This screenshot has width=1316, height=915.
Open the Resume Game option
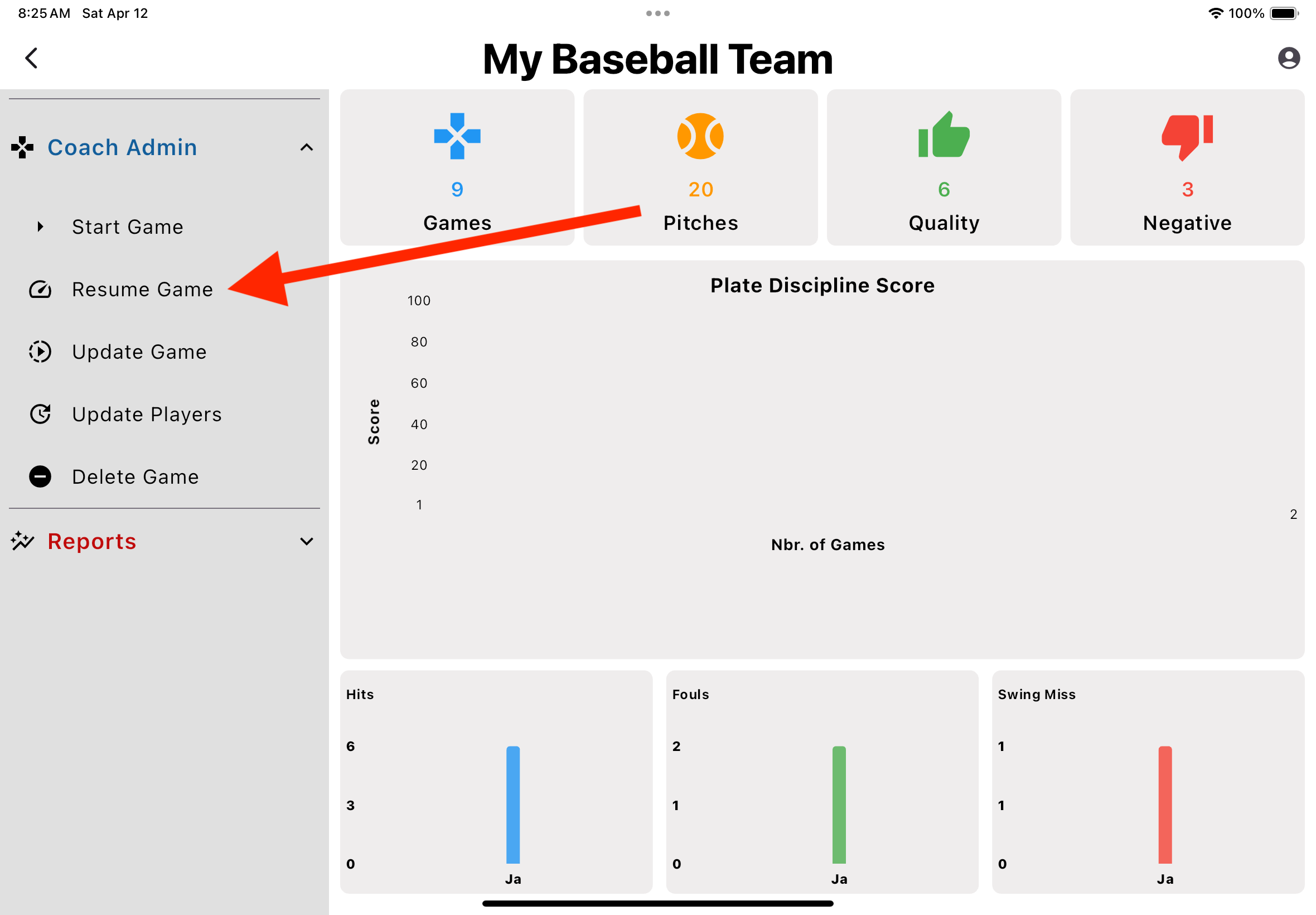click(142, 290)
